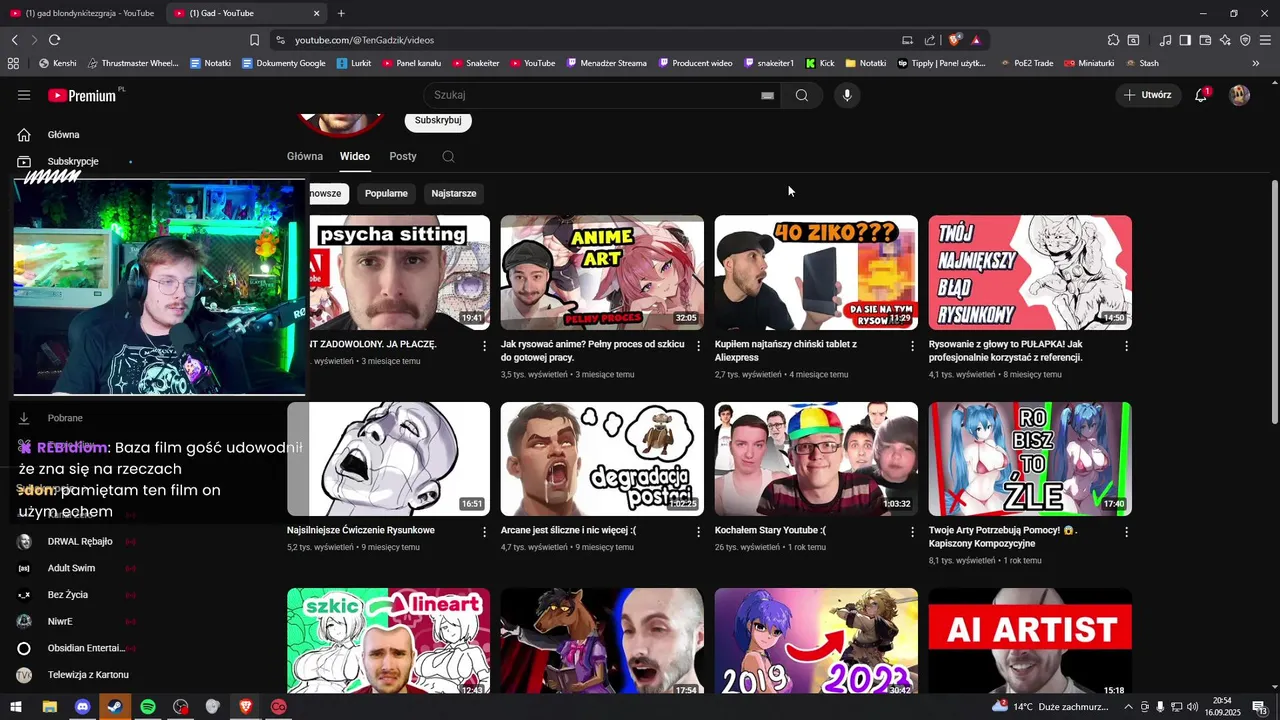This screenshot has width=1280, height=720.
Task: Open the Menadżer Streama bookmark
Action: (606, 63)
